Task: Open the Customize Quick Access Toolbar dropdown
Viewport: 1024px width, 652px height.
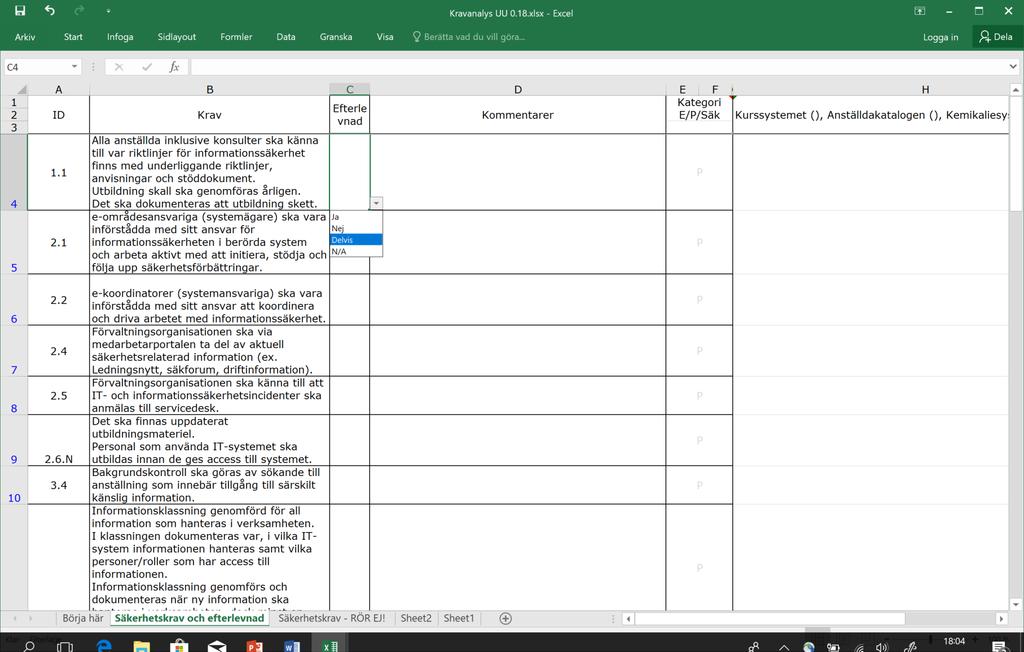Action: (x=108, y=11)
